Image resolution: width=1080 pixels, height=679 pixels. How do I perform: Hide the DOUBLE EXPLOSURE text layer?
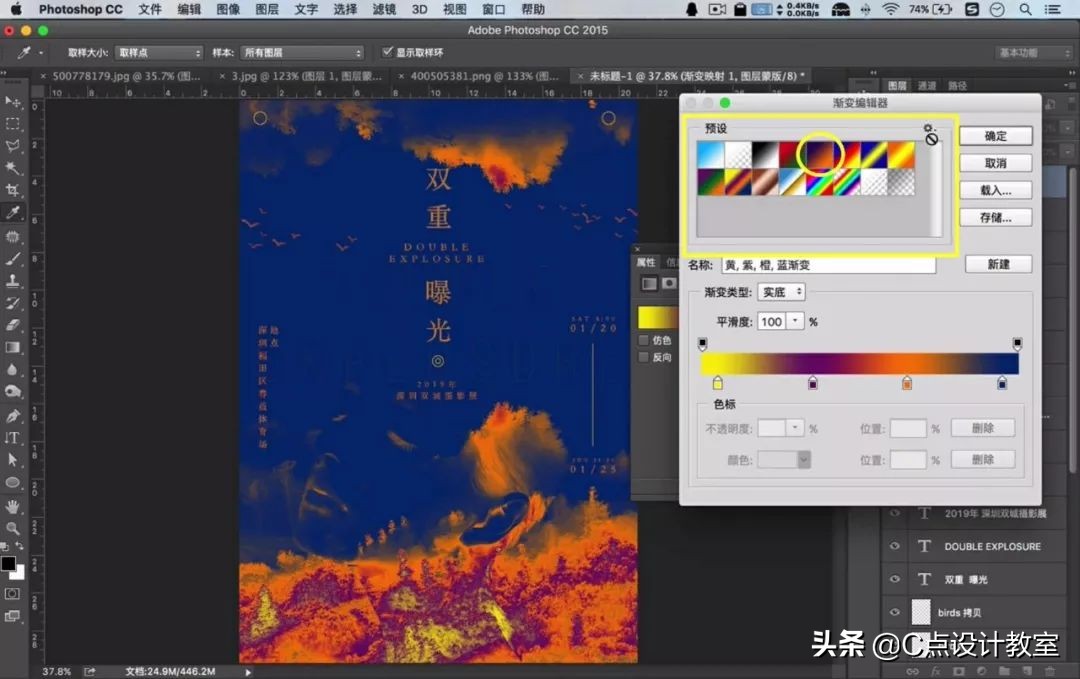[x=895, y=546]
